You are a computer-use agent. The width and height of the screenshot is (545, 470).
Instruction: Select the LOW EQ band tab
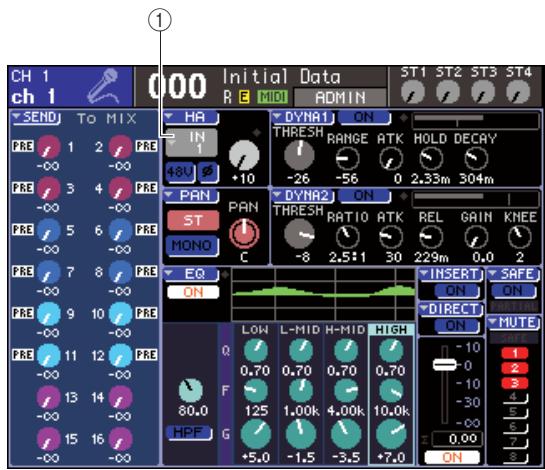[x=255, y=330]
